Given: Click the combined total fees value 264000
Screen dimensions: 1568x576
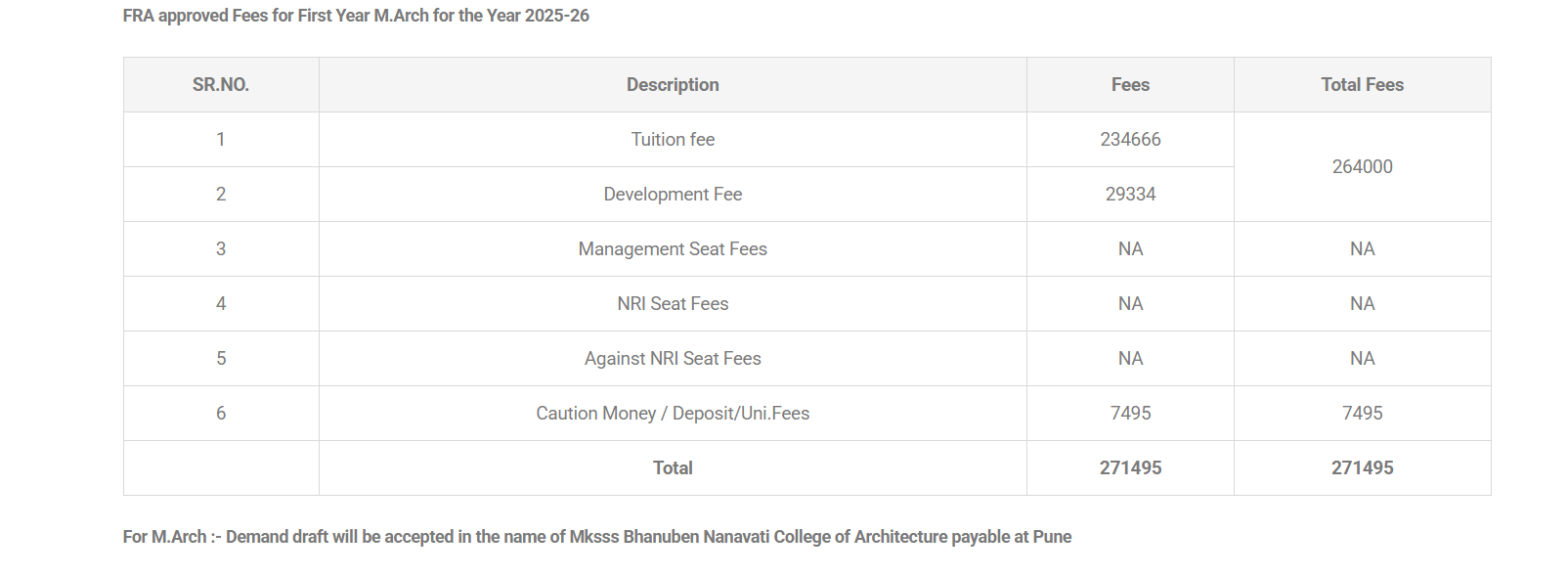Looking at the screenshot, I should (1362, 167).
